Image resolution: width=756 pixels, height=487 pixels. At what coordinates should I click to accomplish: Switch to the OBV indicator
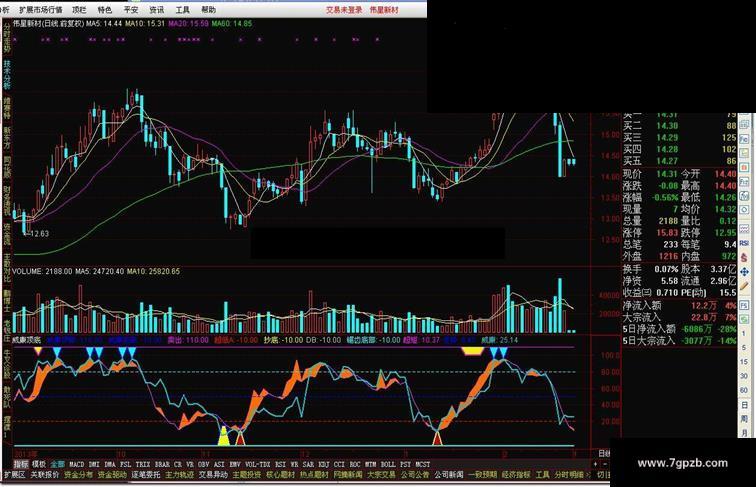tap(203, 464)
